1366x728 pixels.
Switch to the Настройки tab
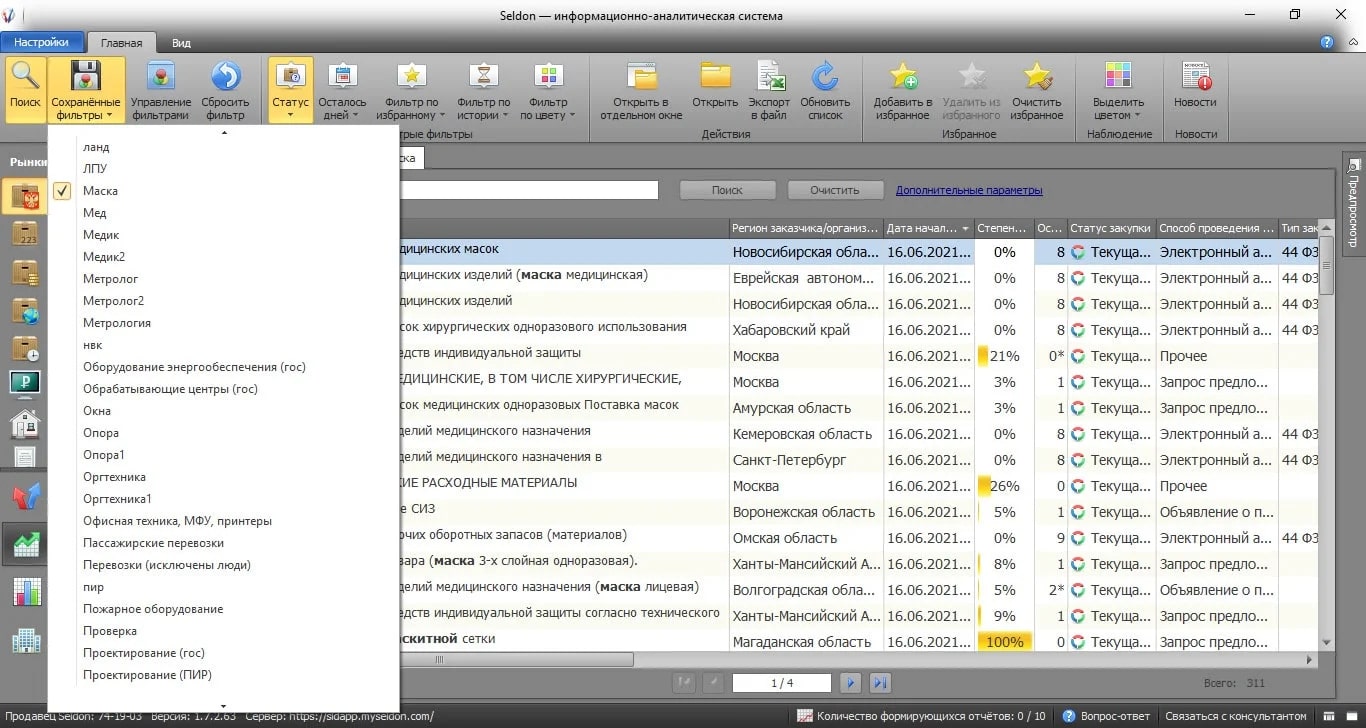(41, 42)
